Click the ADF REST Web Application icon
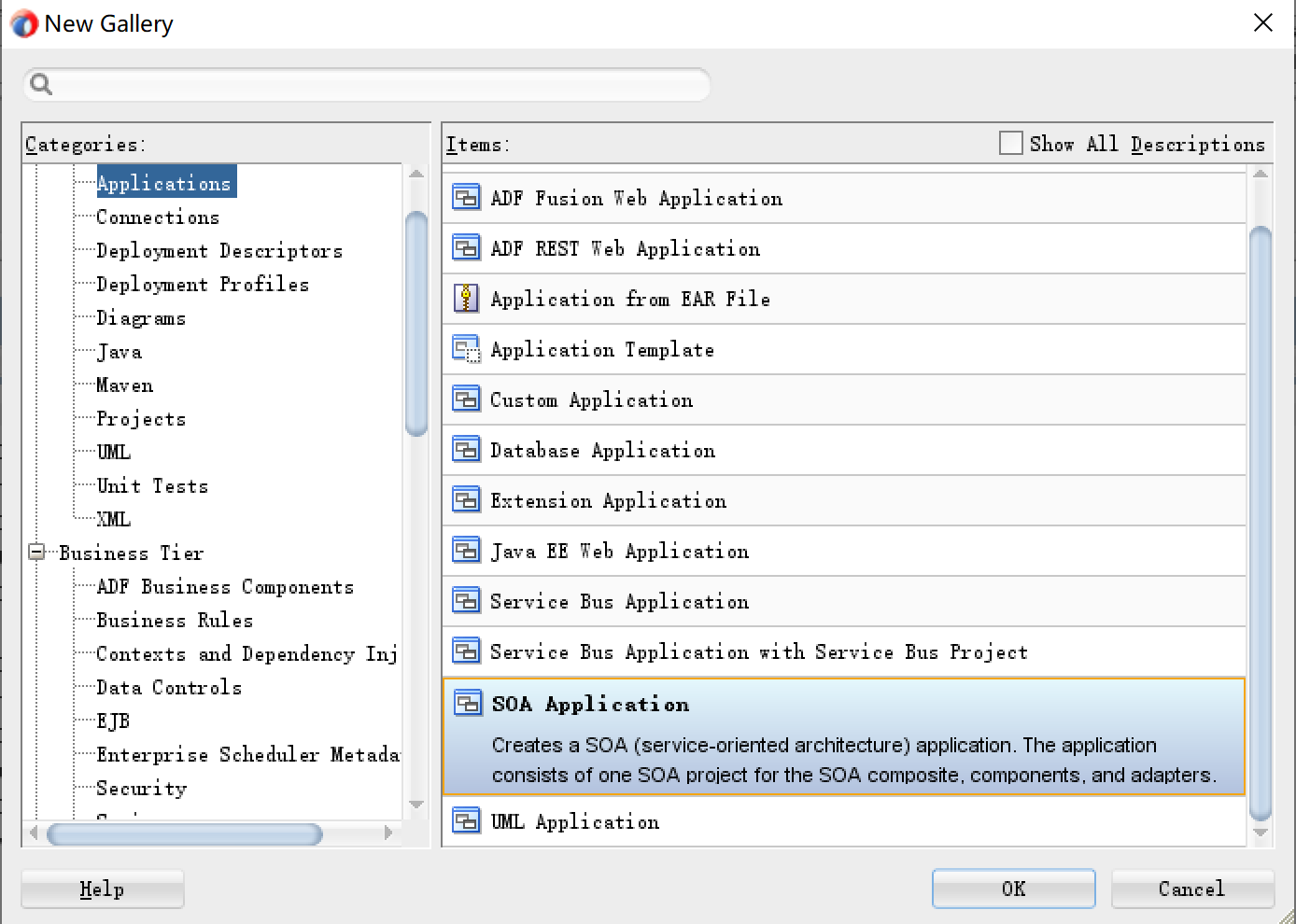The height and width of the screenshot is (924, 1296). (x=466, y=247)
